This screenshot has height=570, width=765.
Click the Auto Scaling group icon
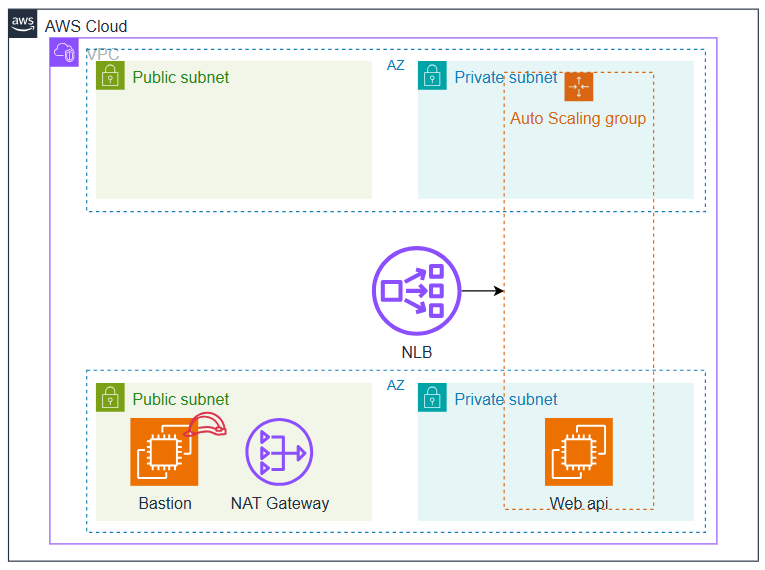pos(579,87)
